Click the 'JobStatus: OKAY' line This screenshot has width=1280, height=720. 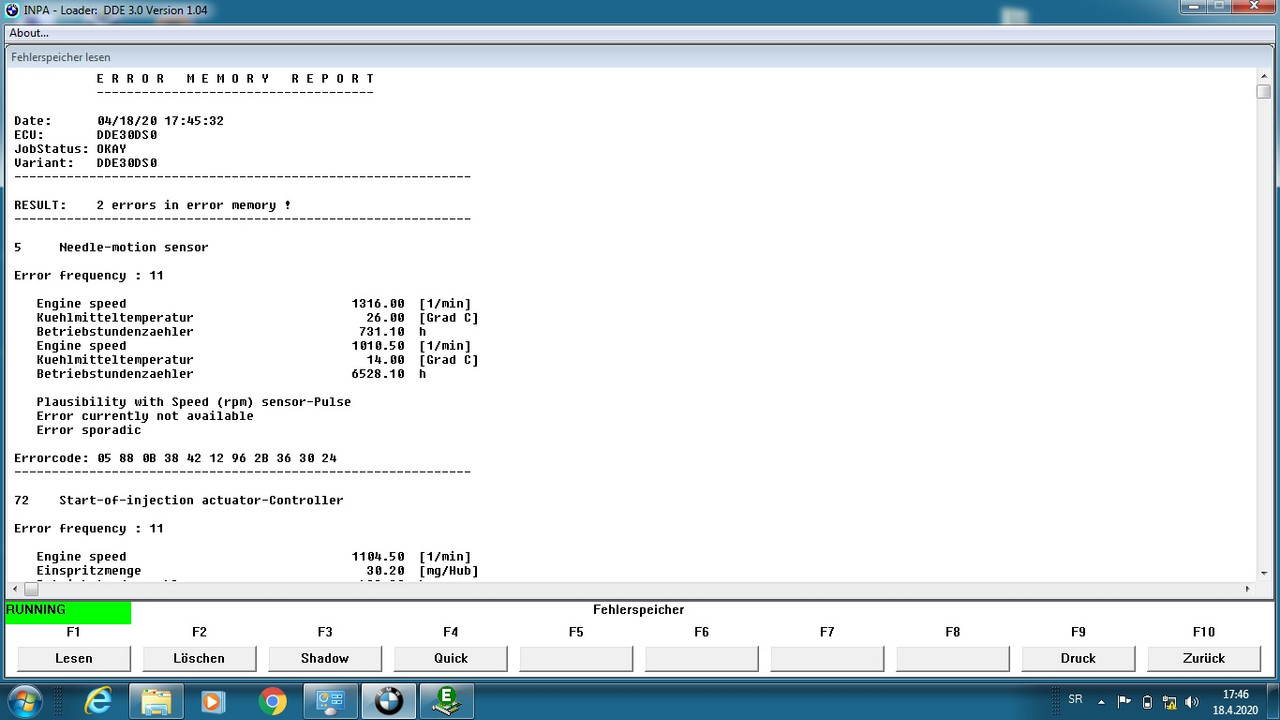tap(70, 149)
